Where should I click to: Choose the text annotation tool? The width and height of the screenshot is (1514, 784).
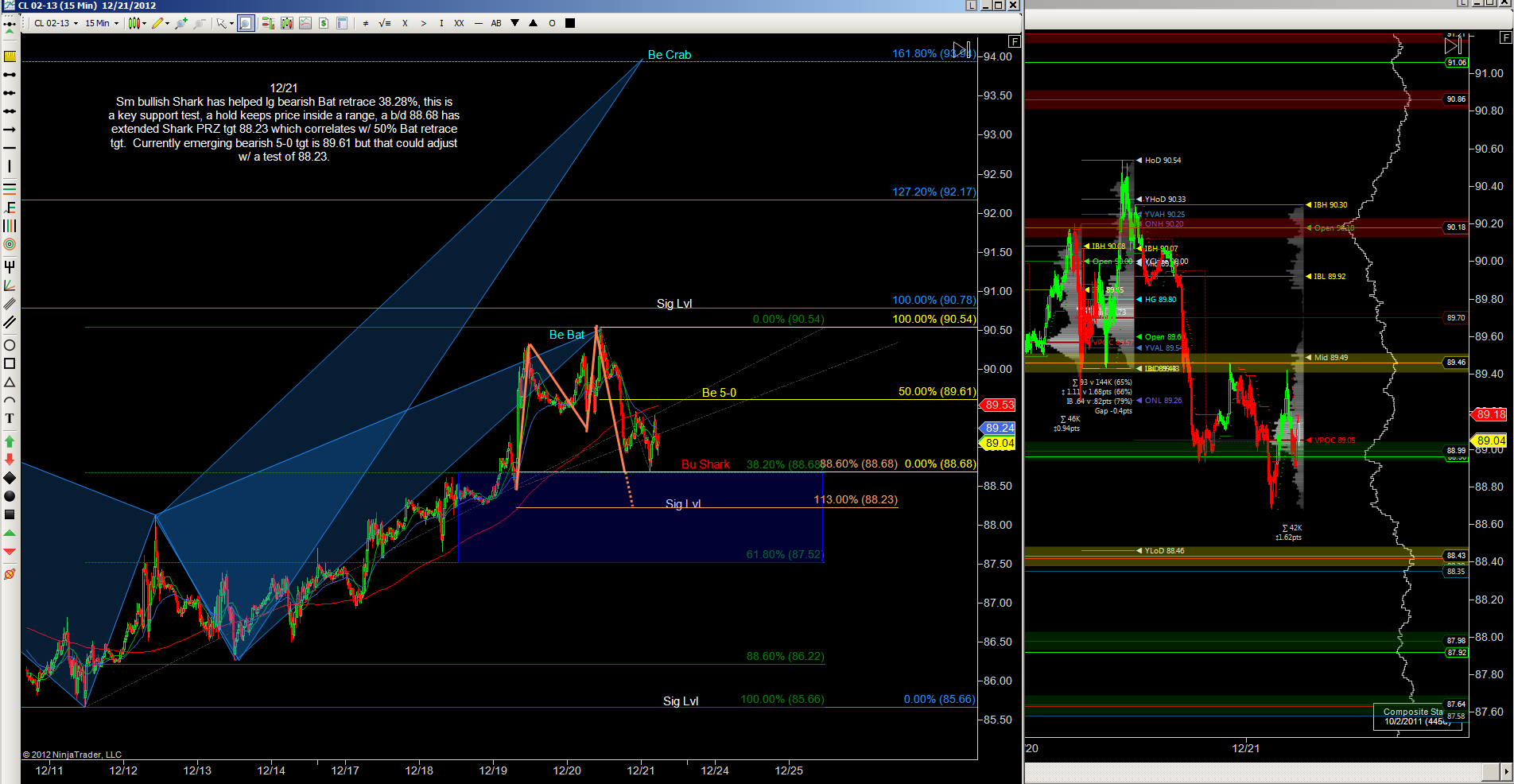10,418
